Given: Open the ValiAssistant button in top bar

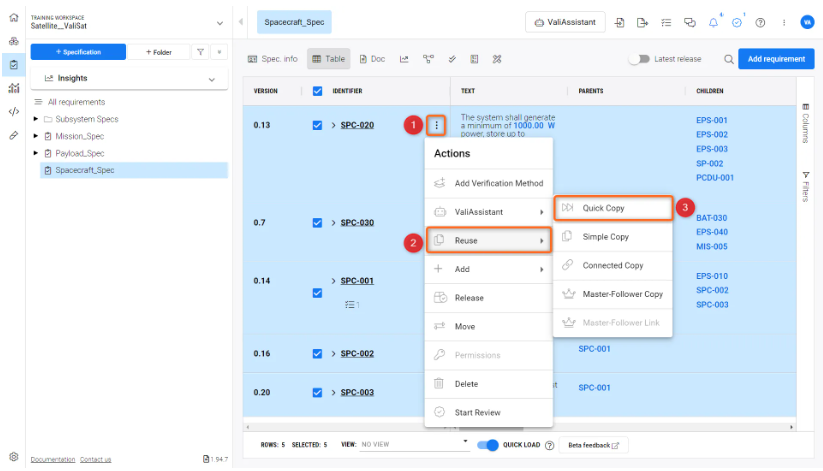Looking at the screenshot, I should (565, 22).
